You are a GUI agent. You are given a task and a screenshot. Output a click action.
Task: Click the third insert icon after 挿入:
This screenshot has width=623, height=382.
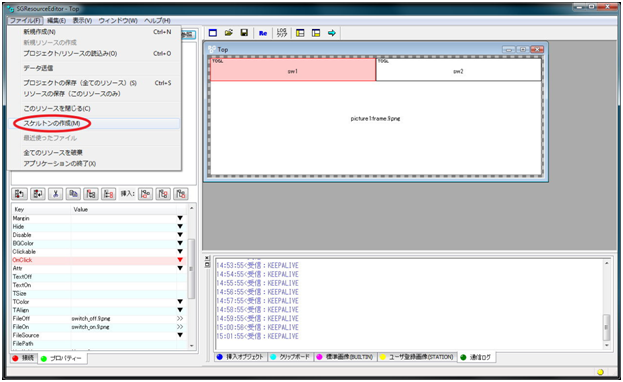coord(181,194)
